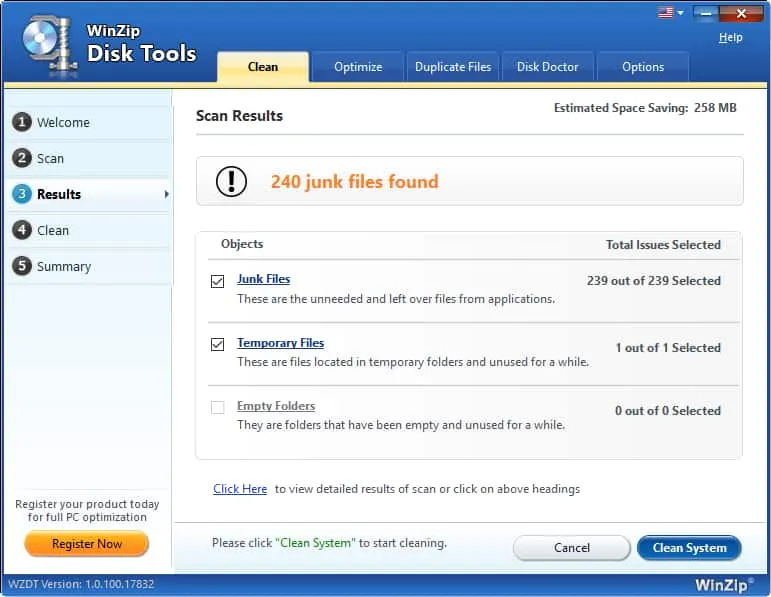Switch to the Optimize tab
Screen dimensions: 771x597
358,67
